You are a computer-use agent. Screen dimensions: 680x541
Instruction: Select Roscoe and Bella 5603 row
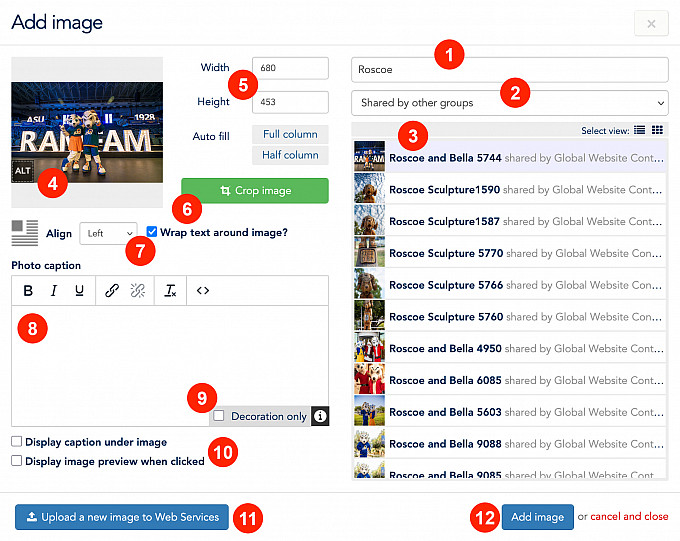pos(510,411)
